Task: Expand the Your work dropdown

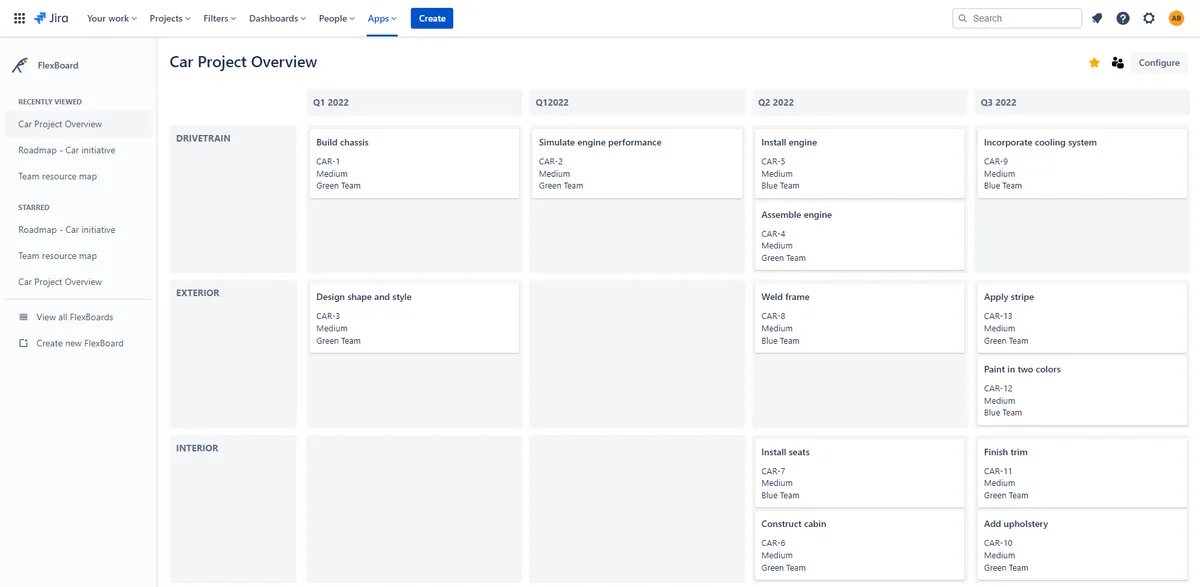Action: 112,18
